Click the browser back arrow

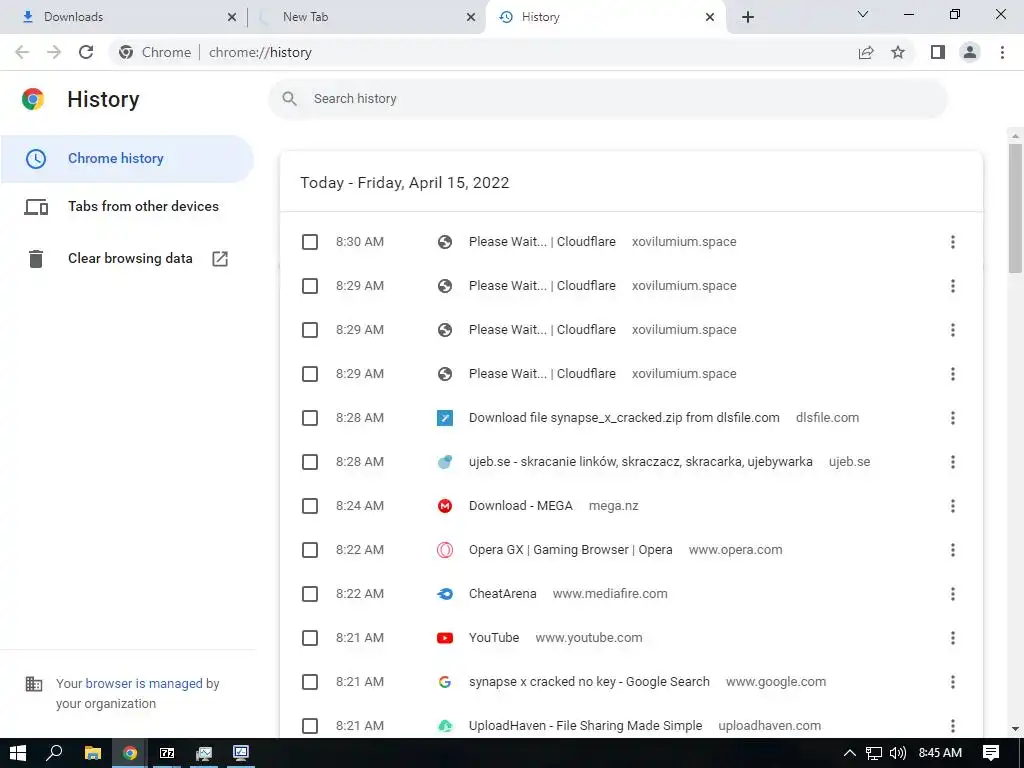[22, 52]
